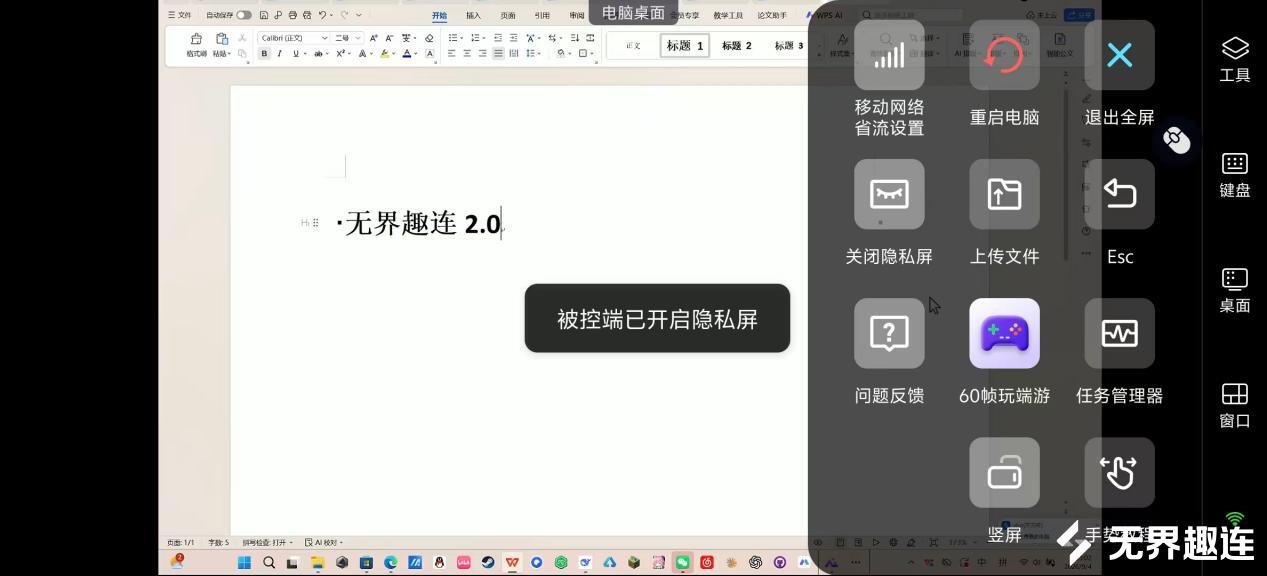Open the 论文助手 tab
This screenshot has height=576, width=1267.
772,15
